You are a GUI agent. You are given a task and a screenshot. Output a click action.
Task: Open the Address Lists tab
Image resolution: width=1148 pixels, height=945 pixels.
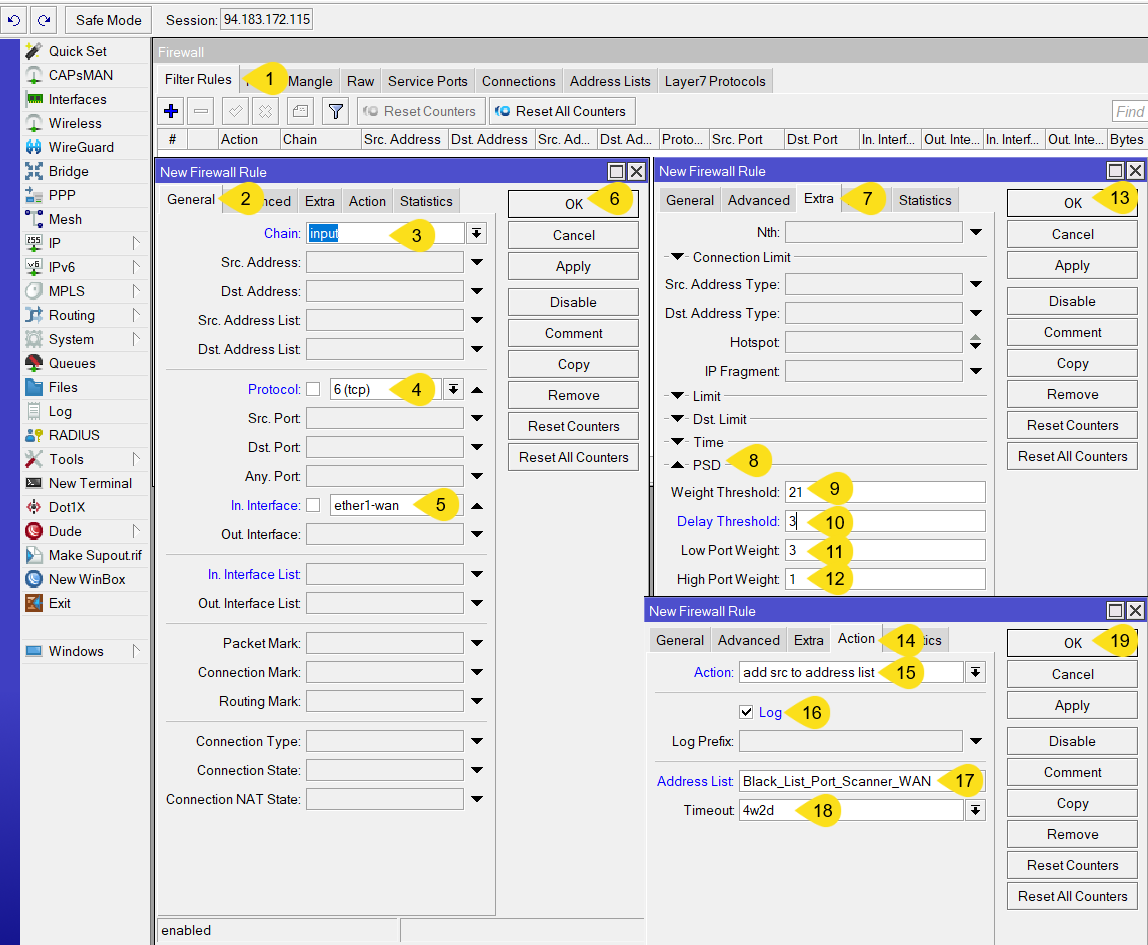coord(609,81)
